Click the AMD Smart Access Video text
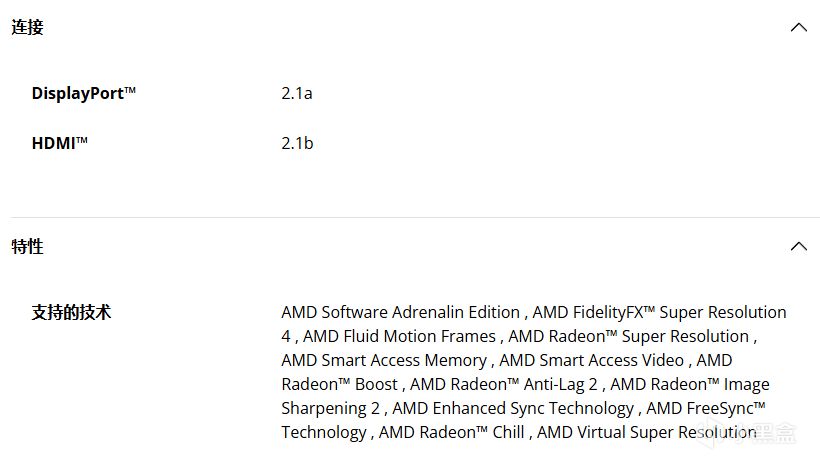Viewport: 820px width, 461px height. tap(591, 360)
